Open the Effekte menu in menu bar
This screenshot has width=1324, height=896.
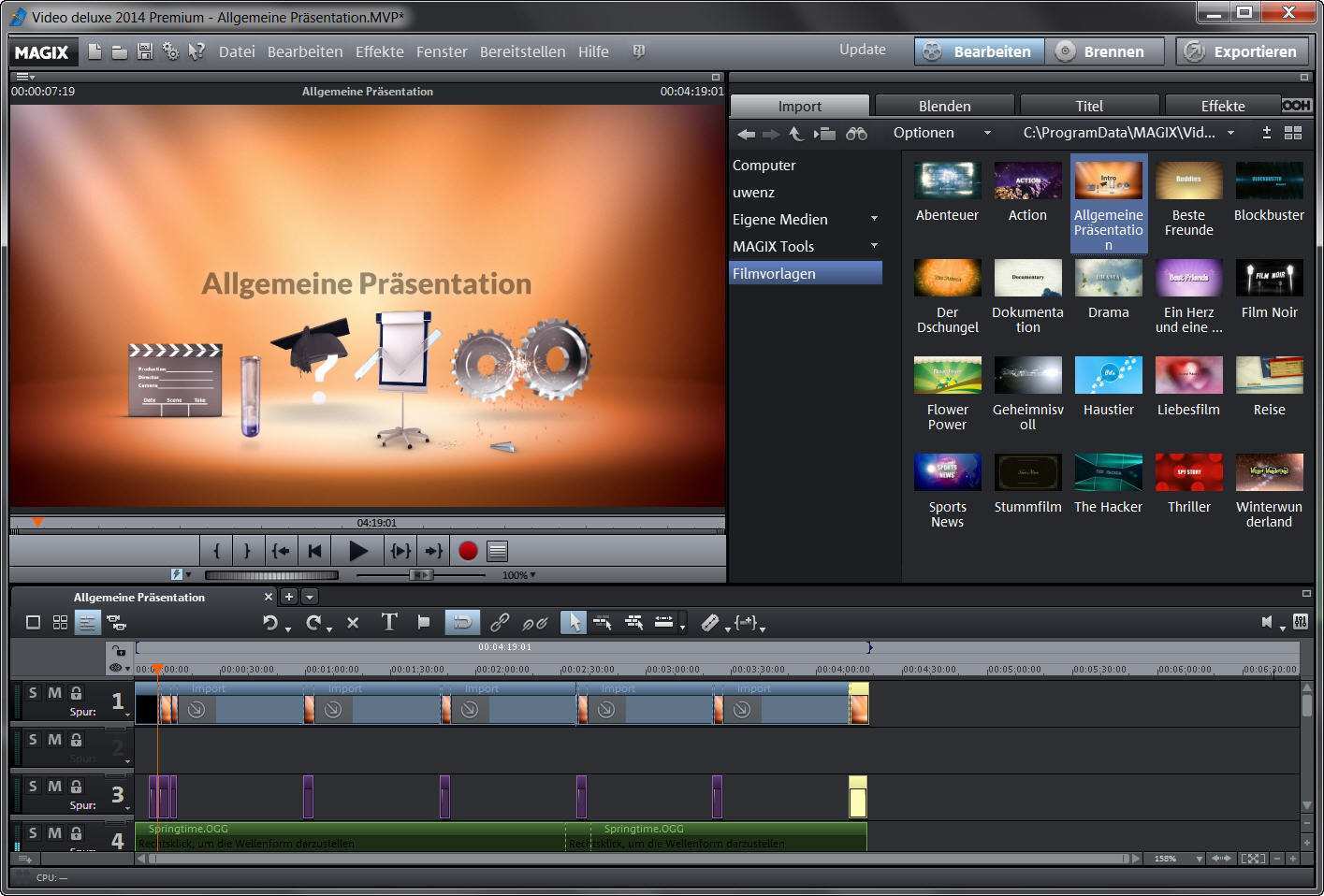pos(379,52)
